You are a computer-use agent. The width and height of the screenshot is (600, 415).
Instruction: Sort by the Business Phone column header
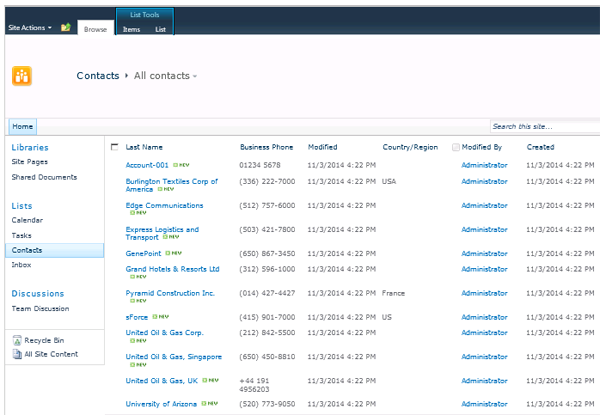pos(266,147)
